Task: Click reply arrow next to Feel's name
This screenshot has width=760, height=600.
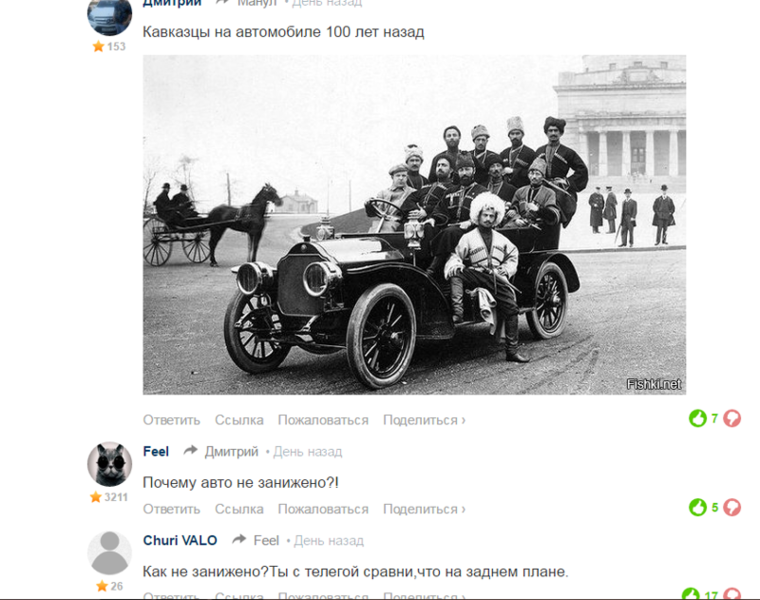Action: pos(190,451)
